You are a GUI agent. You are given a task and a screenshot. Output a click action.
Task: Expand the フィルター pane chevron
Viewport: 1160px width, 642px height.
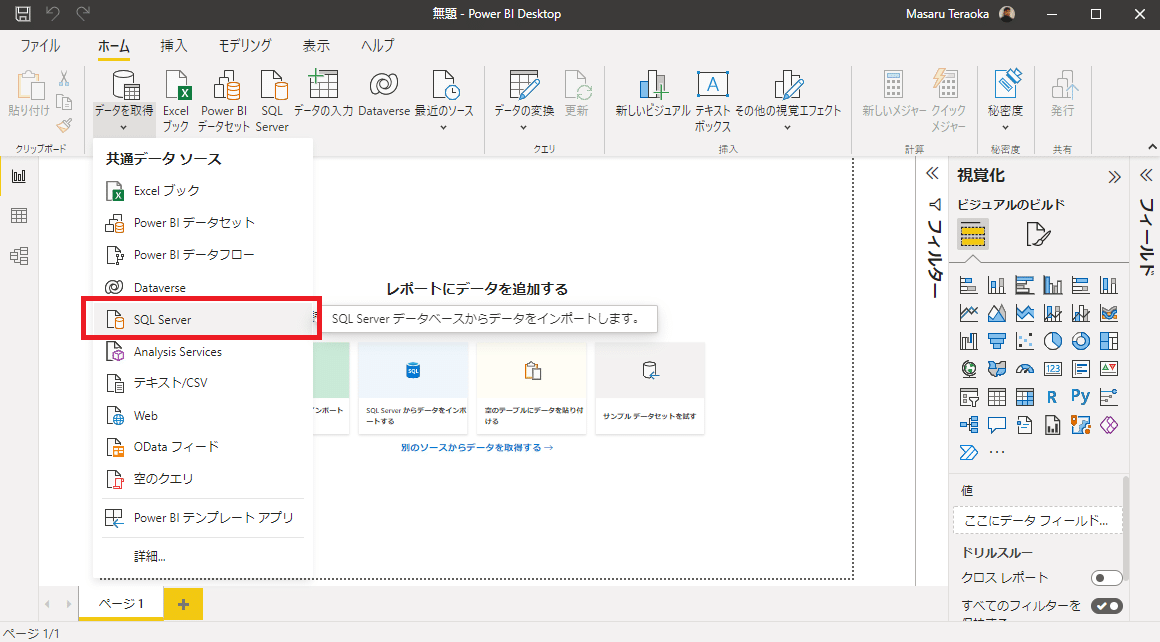tap(932, 174)
